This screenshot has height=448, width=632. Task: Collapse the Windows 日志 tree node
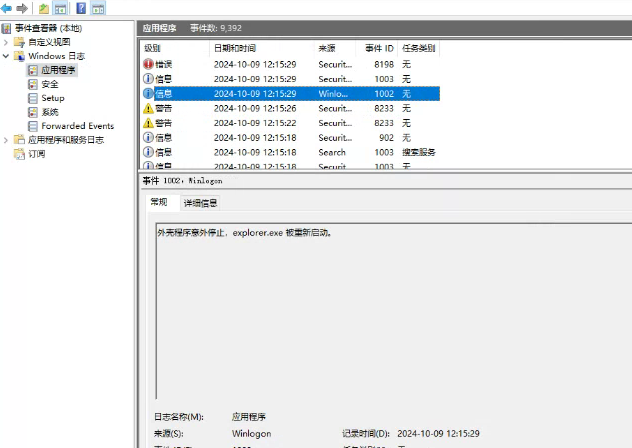coord(7,57)
